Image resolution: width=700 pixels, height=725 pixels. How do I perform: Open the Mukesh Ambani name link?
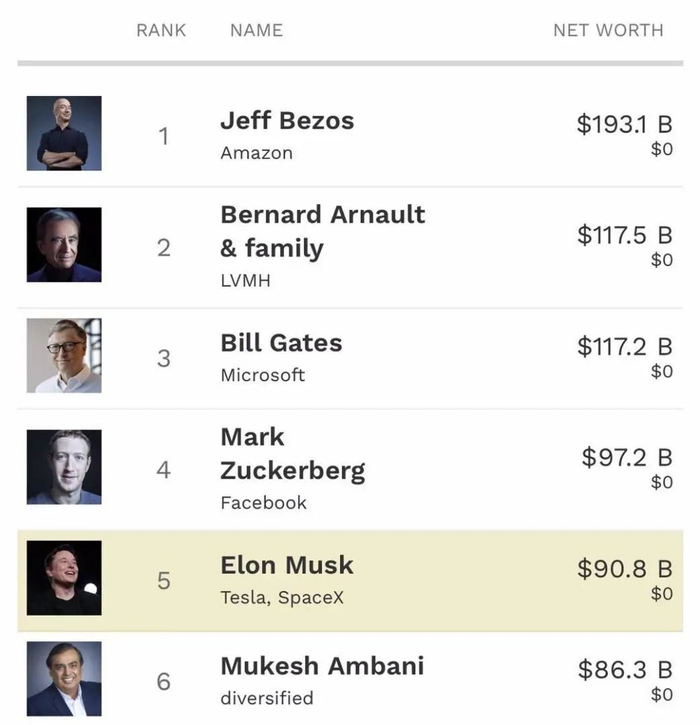(322, 666)
